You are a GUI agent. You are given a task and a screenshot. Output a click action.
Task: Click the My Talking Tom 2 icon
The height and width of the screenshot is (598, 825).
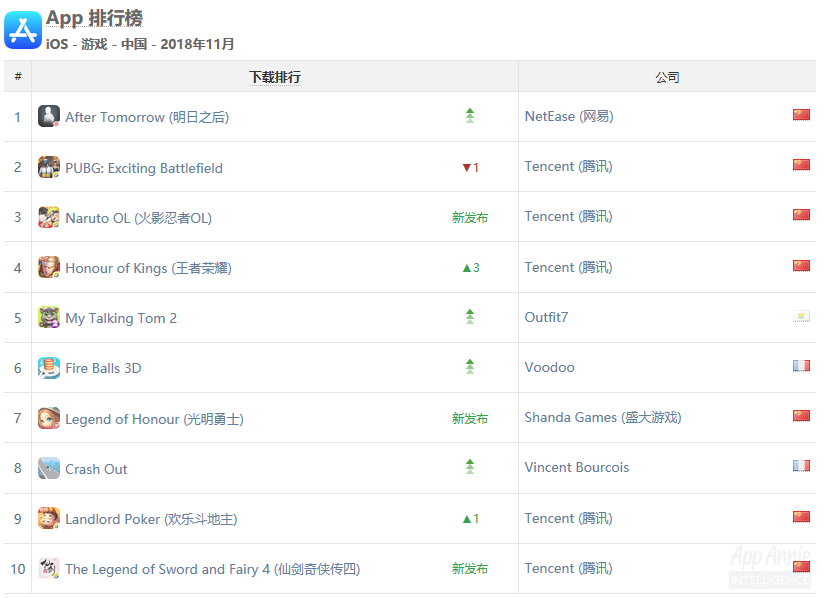point(49,317)
